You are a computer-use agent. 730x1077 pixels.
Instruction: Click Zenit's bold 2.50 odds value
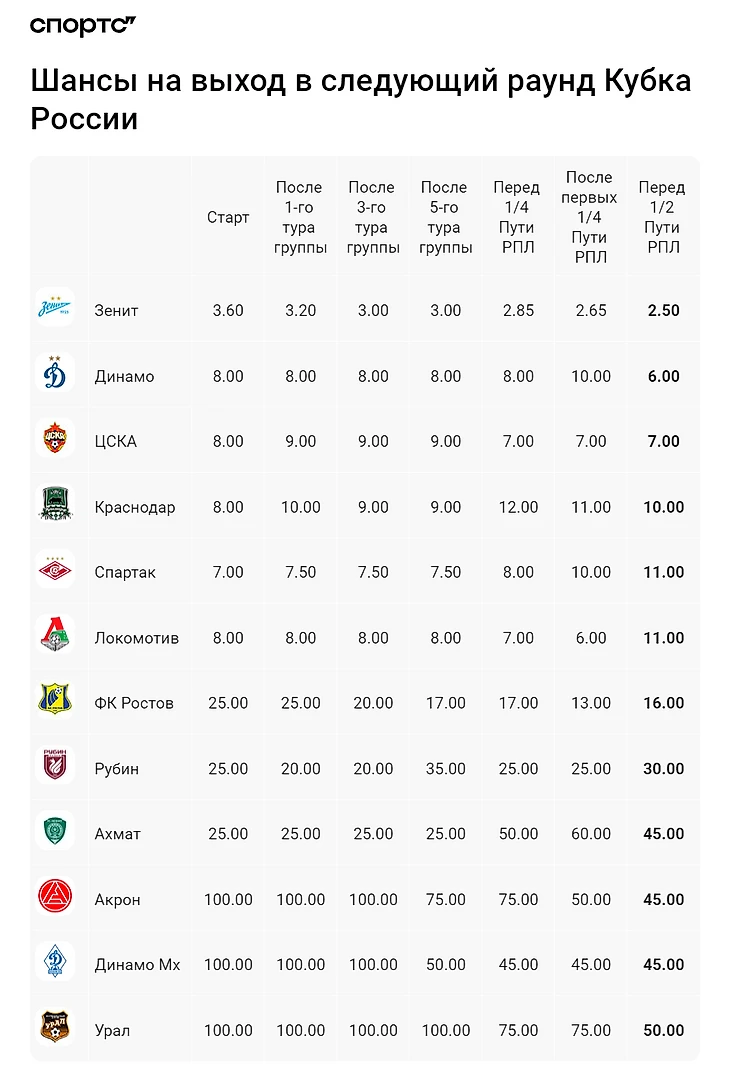(x=663, y=311)
